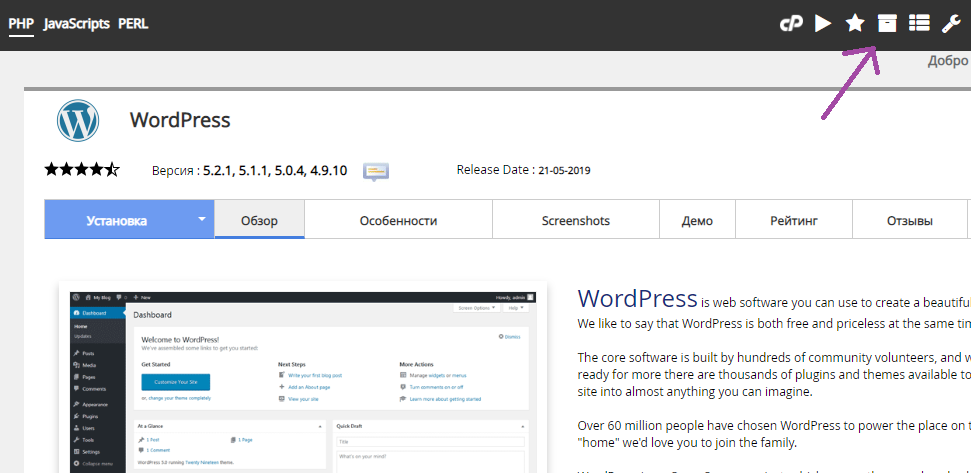
Task: Click the WordPress star rating
Action: tap(82, 170)
